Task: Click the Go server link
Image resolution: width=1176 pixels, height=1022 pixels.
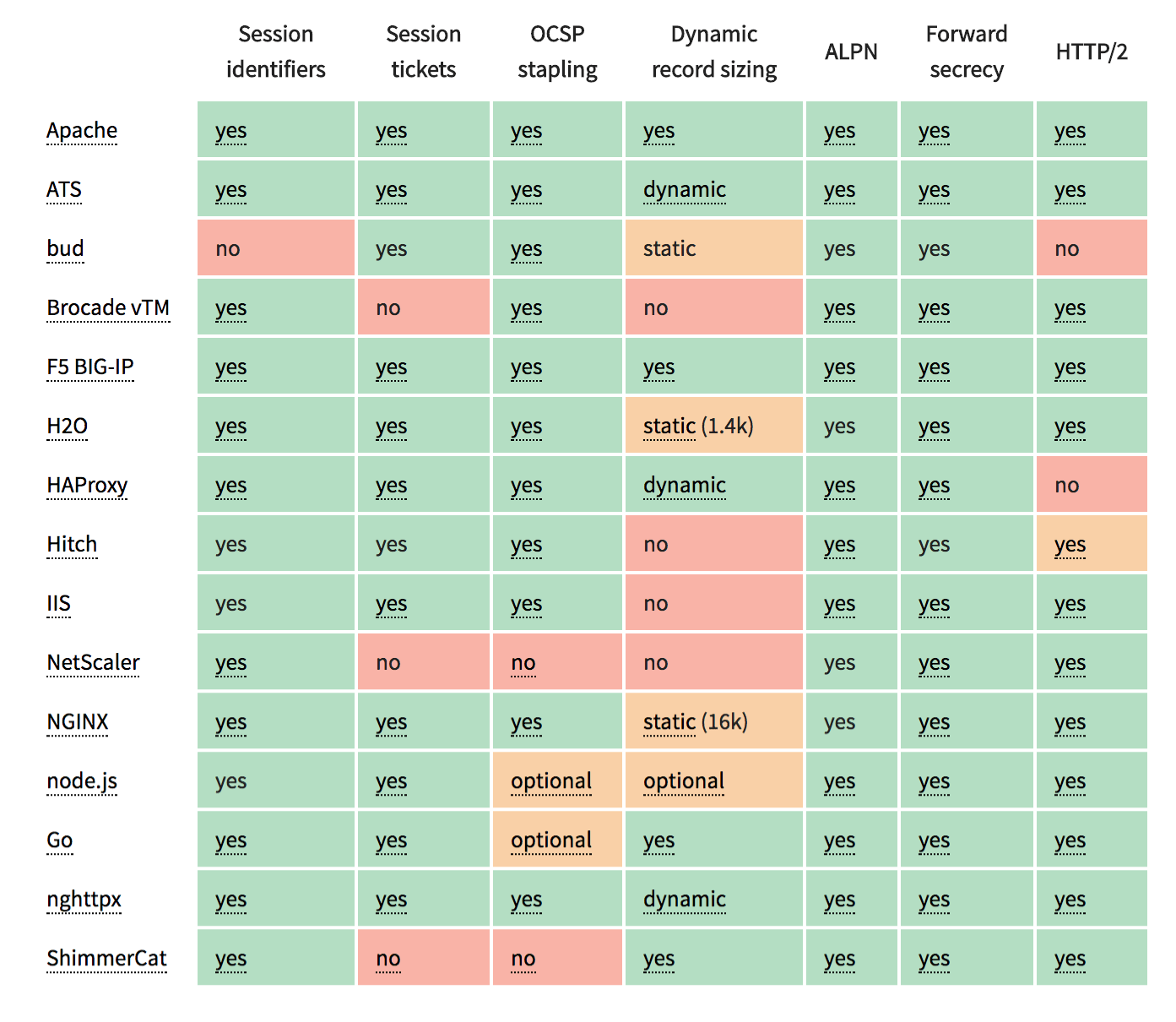Action: pyautogui.click(x=60, y=840)
